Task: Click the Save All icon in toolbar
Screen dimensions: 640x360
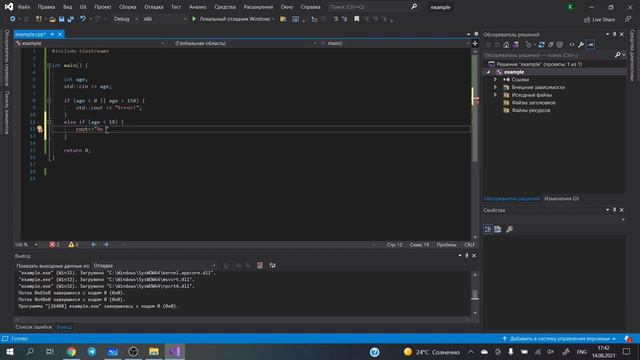Action: pos(71,19)
